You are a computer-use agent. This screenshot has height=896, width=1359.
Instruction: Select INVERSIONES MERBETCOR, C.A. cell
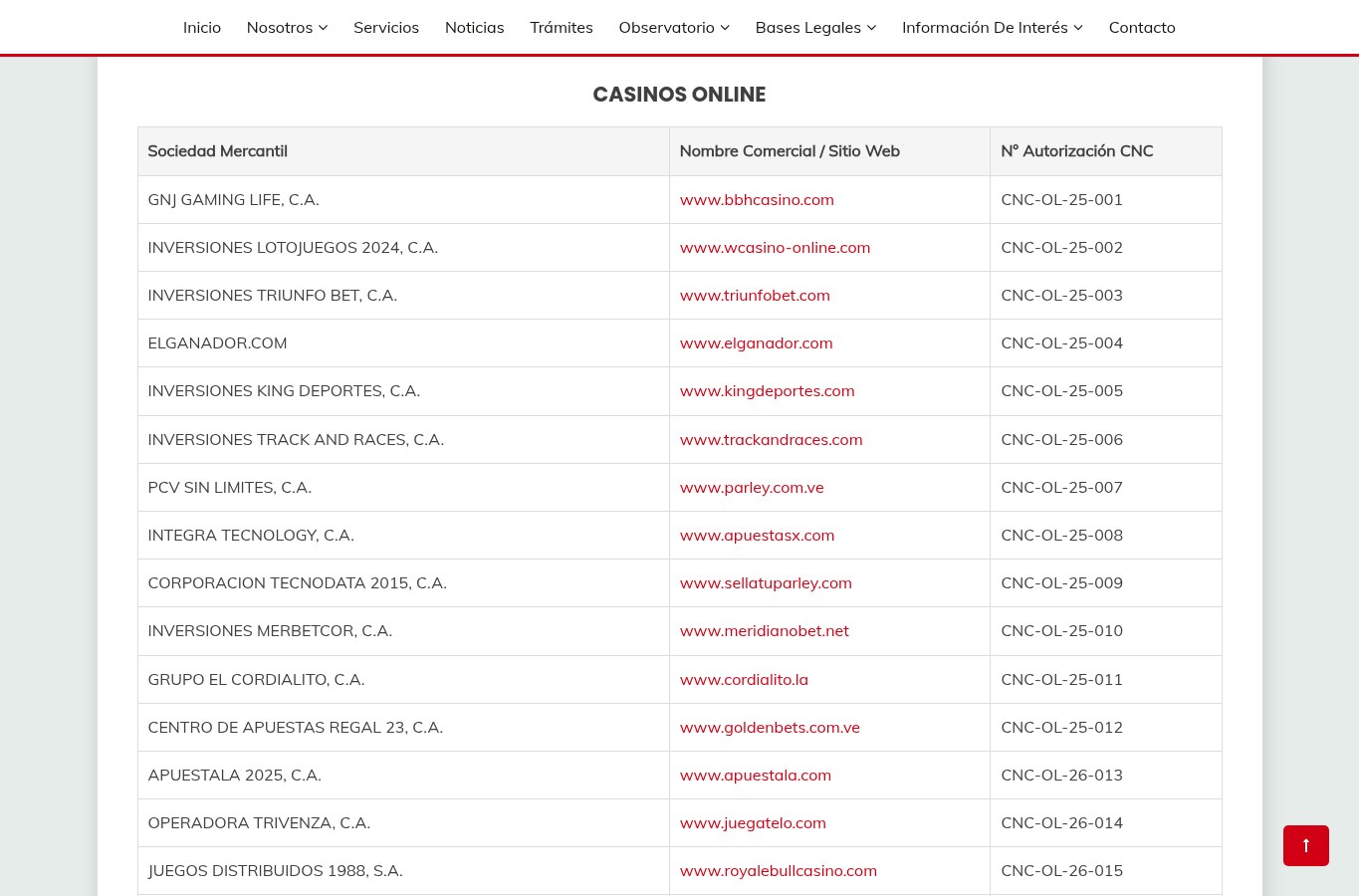pyautogui.click(x=403, y=630)
